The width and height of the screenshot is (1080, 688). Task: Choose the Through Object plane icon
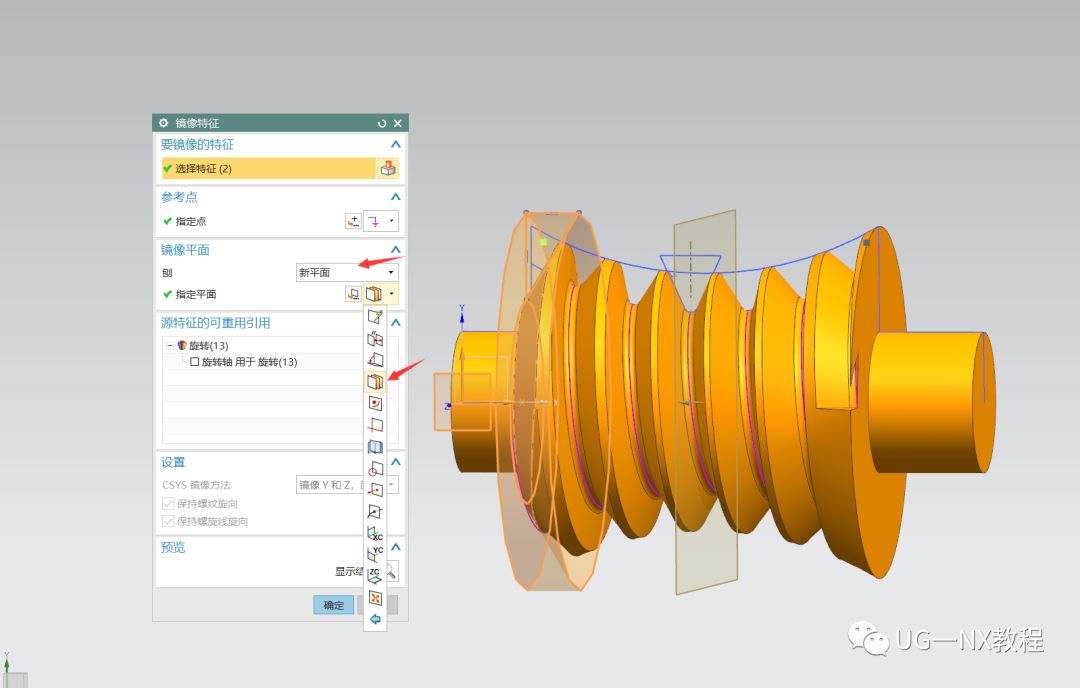[375, 468]
